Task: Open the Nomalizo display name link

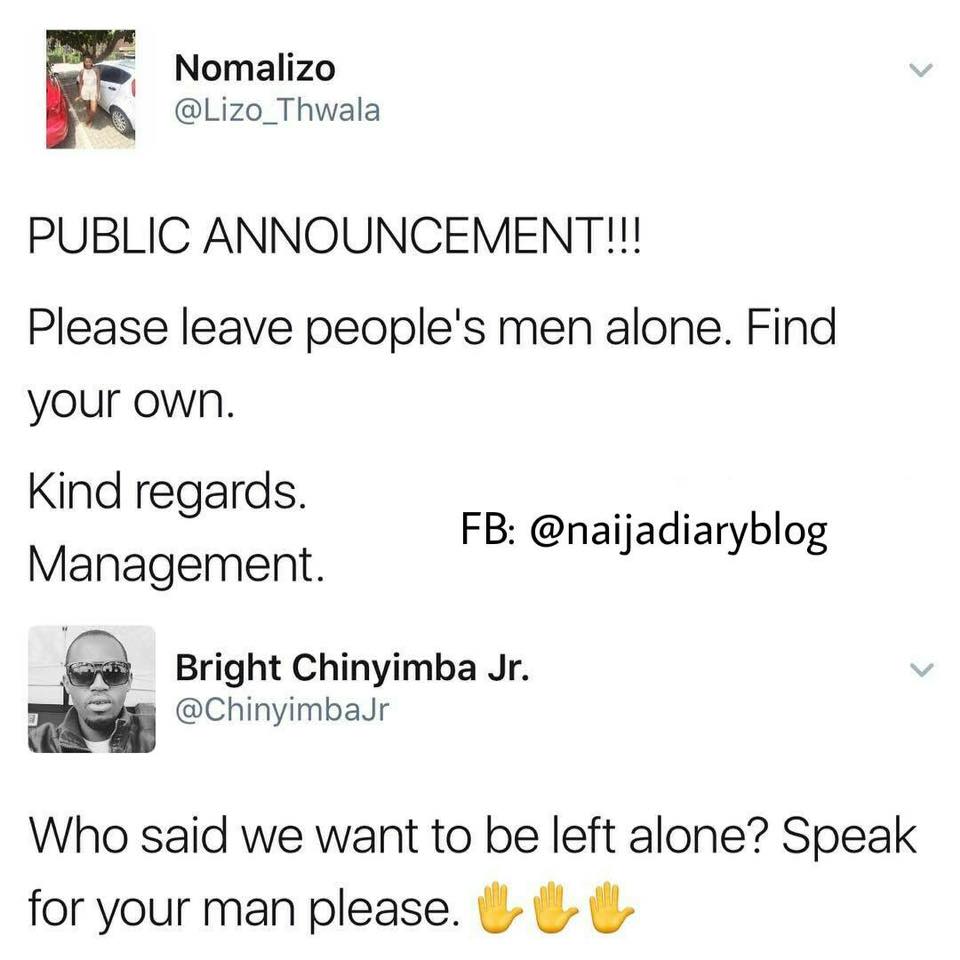Action: tap(255, 68)
